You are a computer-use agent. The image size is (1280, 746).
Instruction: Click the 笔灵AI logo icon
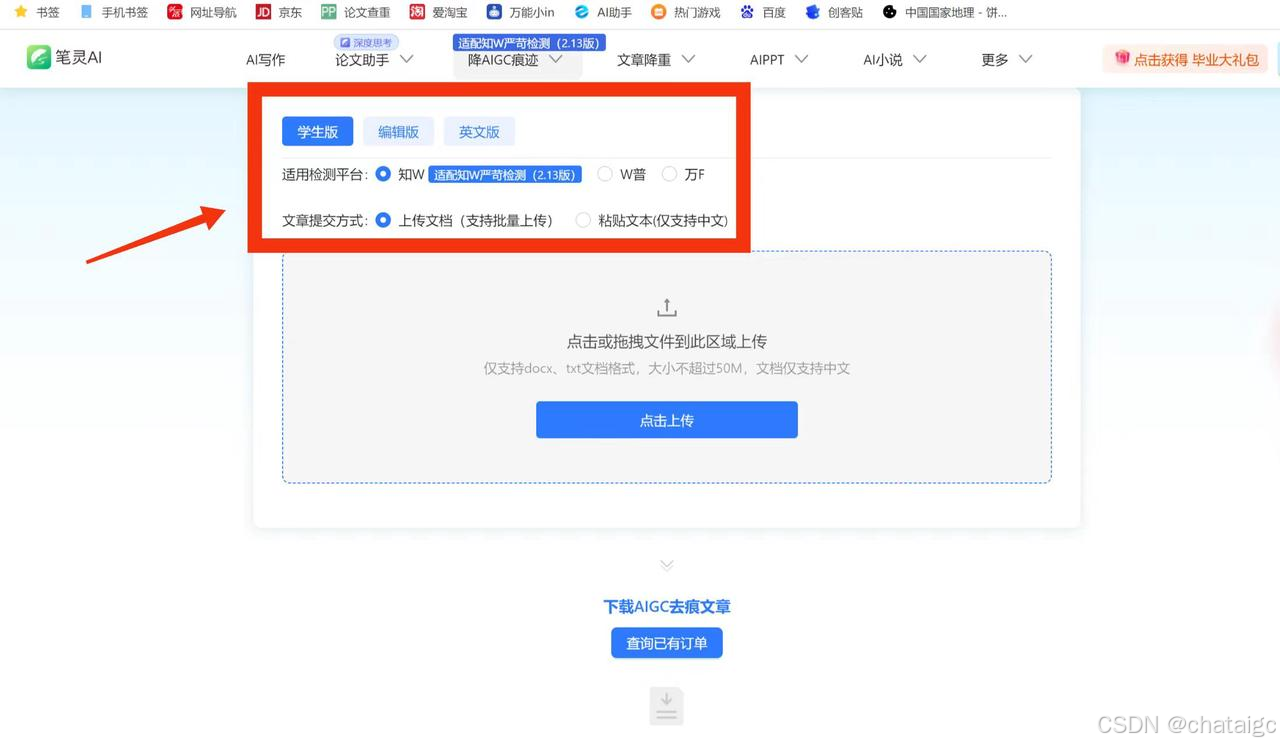coord(39,57)
